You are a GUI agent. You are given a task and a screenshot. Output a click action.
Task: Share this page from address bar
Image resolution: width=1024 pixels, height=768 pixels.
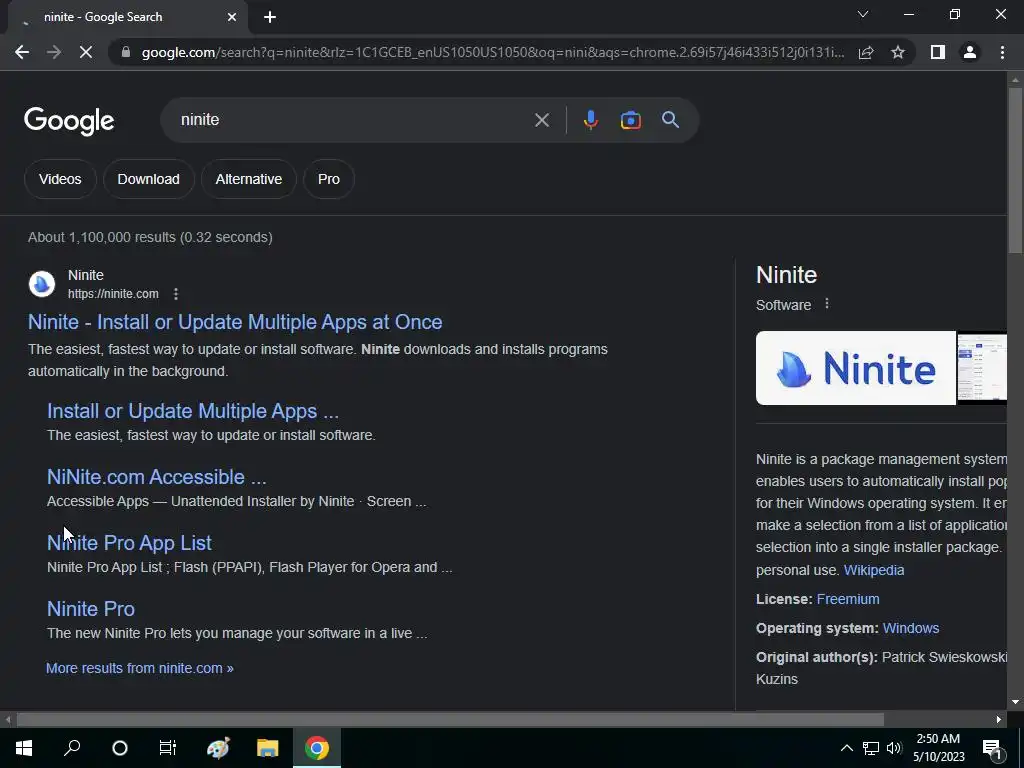coord(866,52)
